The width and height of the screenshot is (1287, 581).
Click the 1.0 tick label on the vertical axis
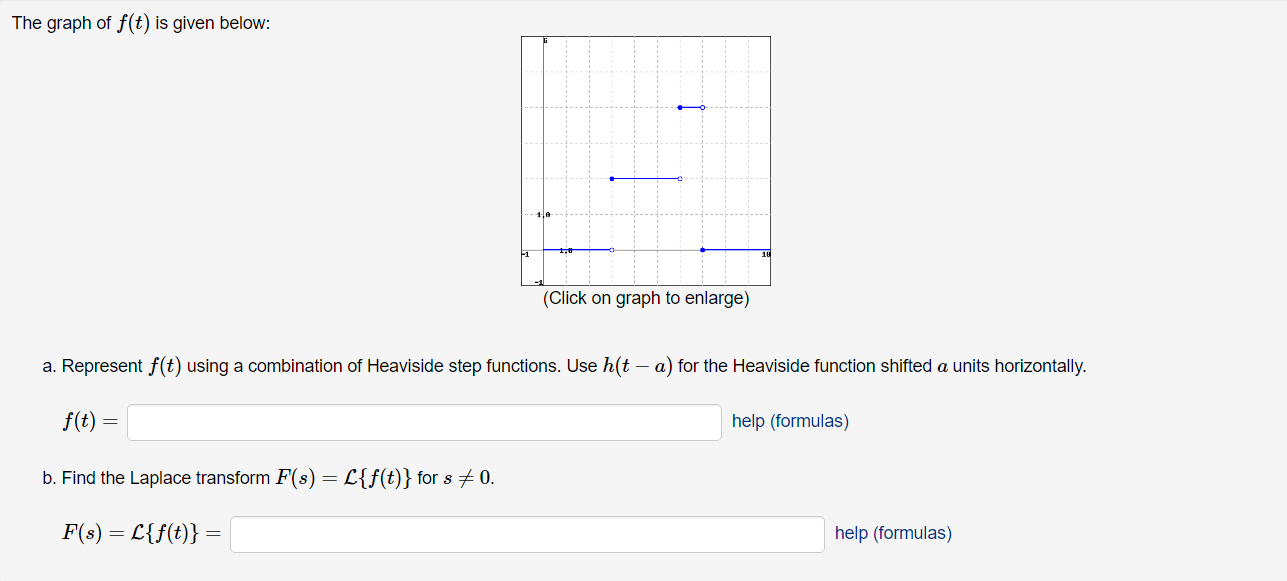pyautogui.click(x=541, y=214)
